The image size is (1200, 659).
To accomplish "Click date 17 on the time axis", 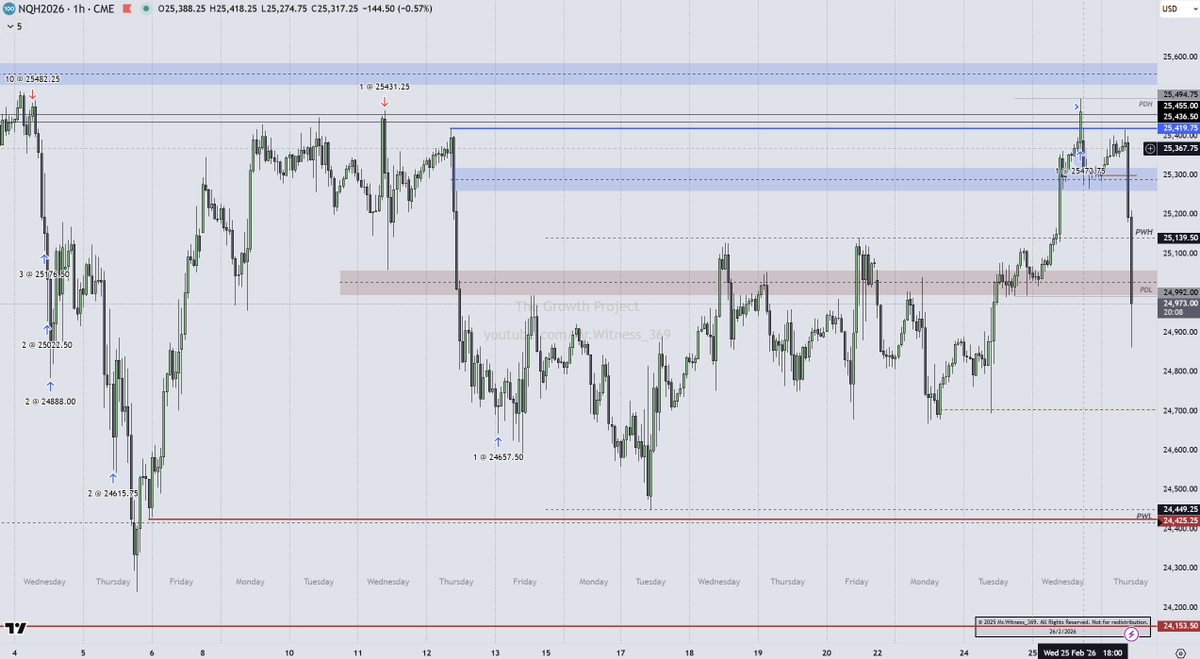I will coord(622,652).
